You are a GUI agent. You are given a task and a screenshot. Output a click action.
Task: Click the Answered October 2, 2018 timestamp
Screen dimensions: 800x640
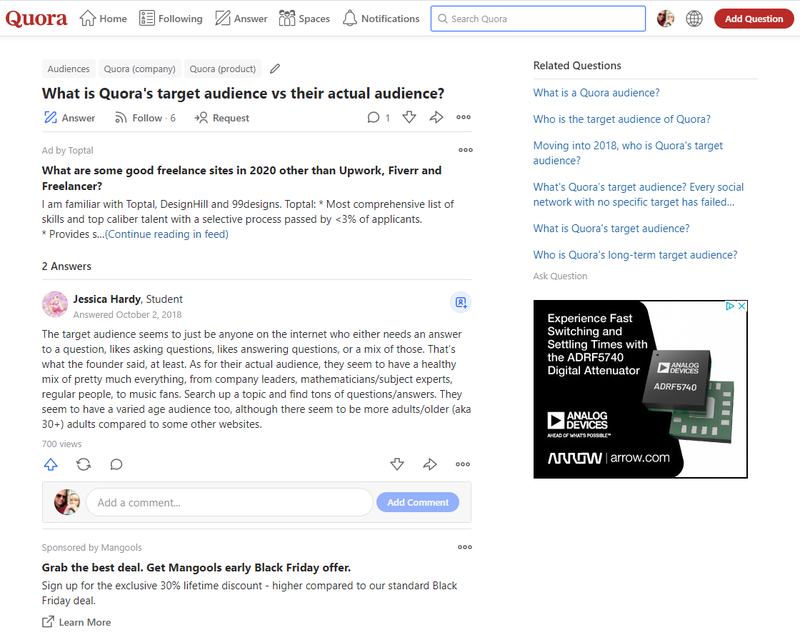[x=127, y=314]
